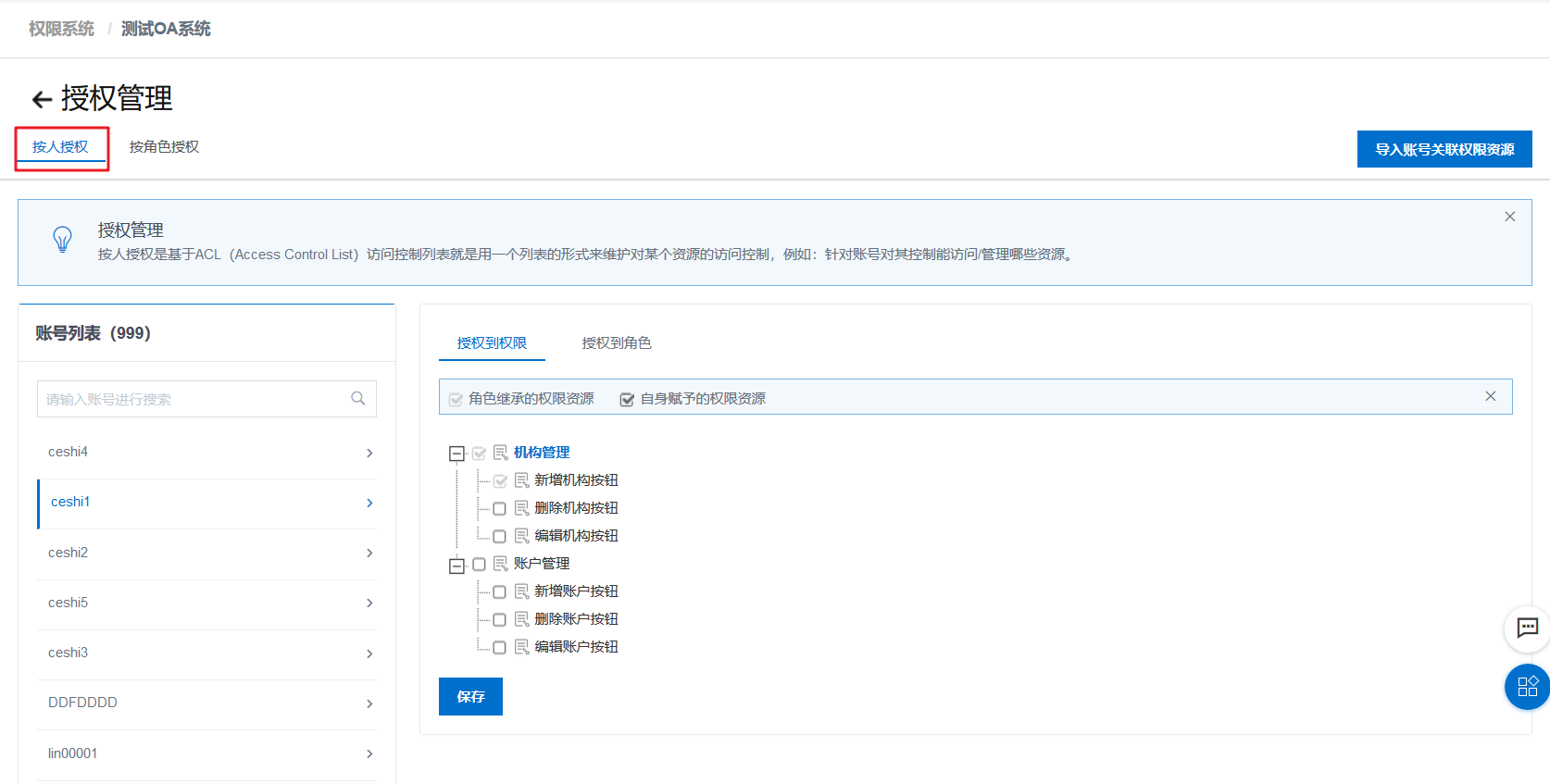The image size is (1550, 784).
Task: Check the 编辑机构按钮 checkbox
Action: point(499,537)
